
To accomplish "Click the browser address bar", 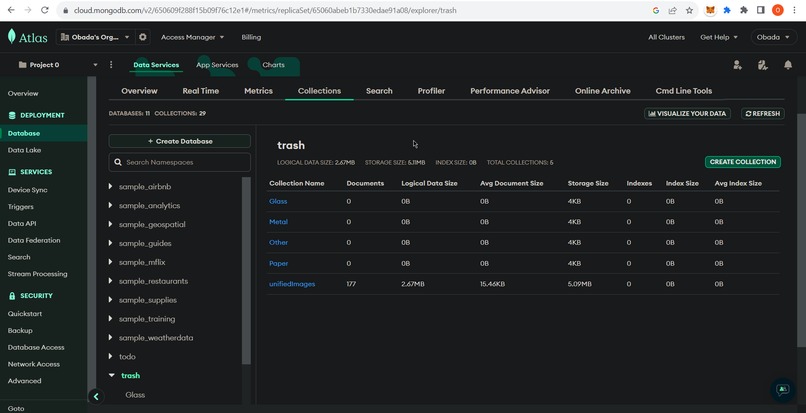I will 355,10.
